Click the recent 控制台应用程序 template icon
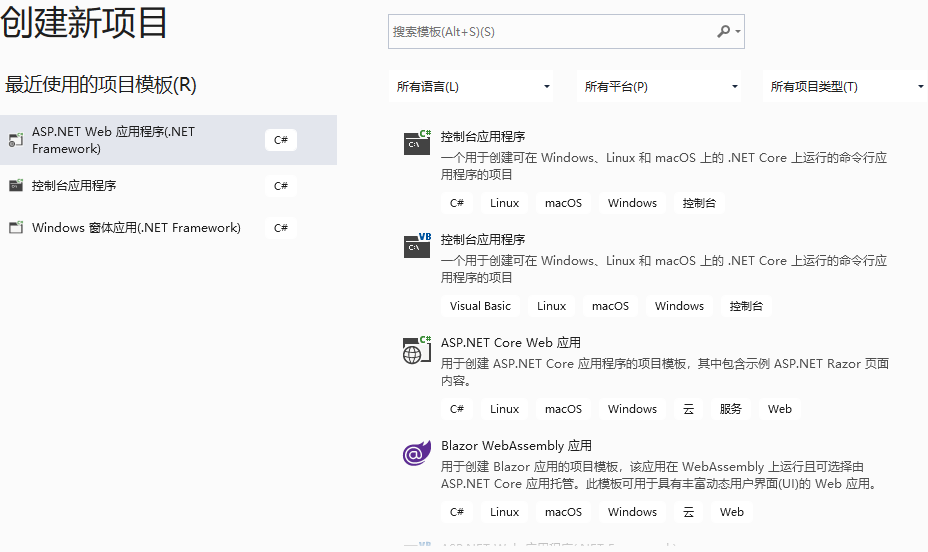This screenshot has height=552, width=928. [16, 186]
